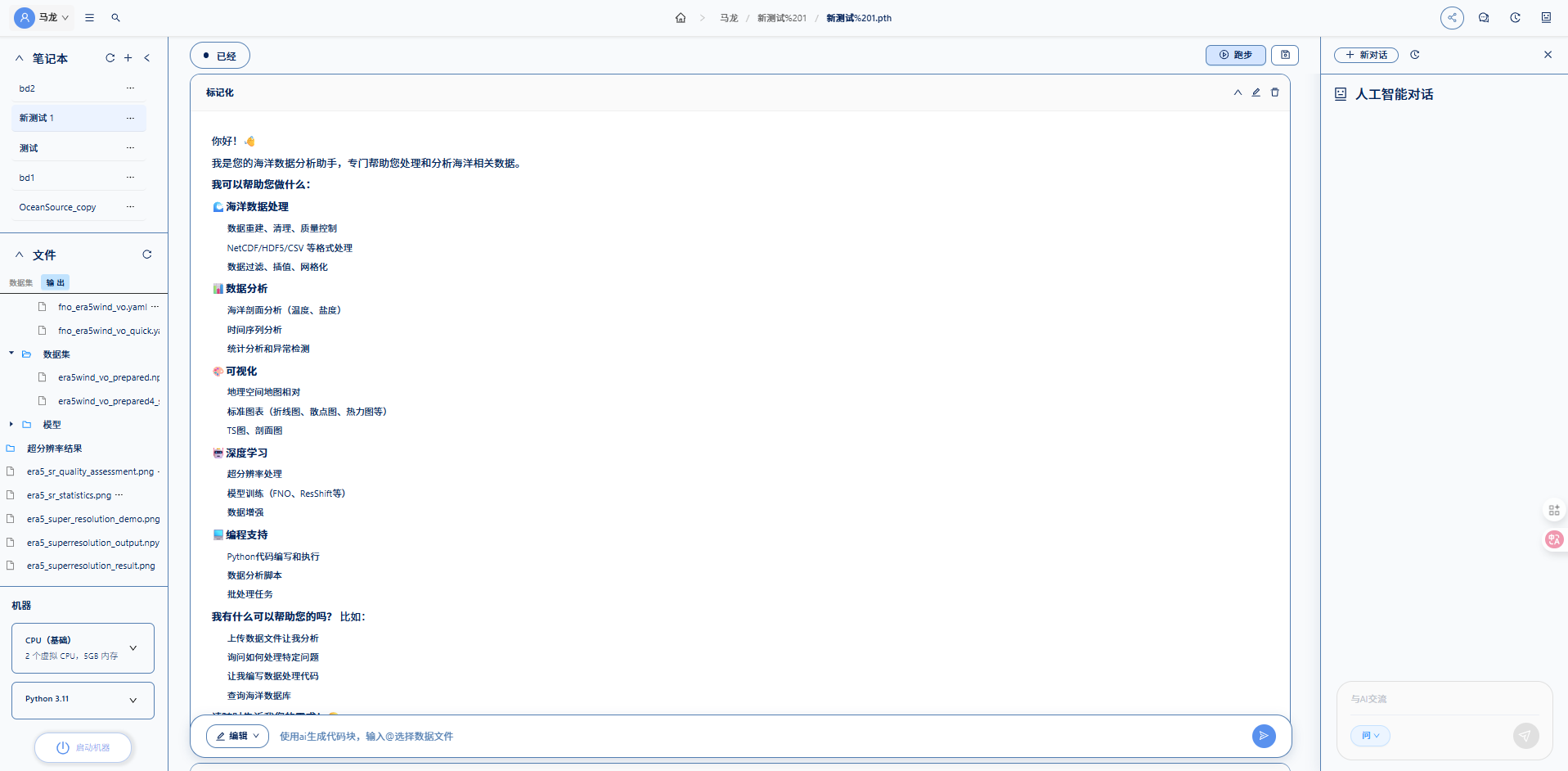Send the AI code generation prompt

point(1263,736)
